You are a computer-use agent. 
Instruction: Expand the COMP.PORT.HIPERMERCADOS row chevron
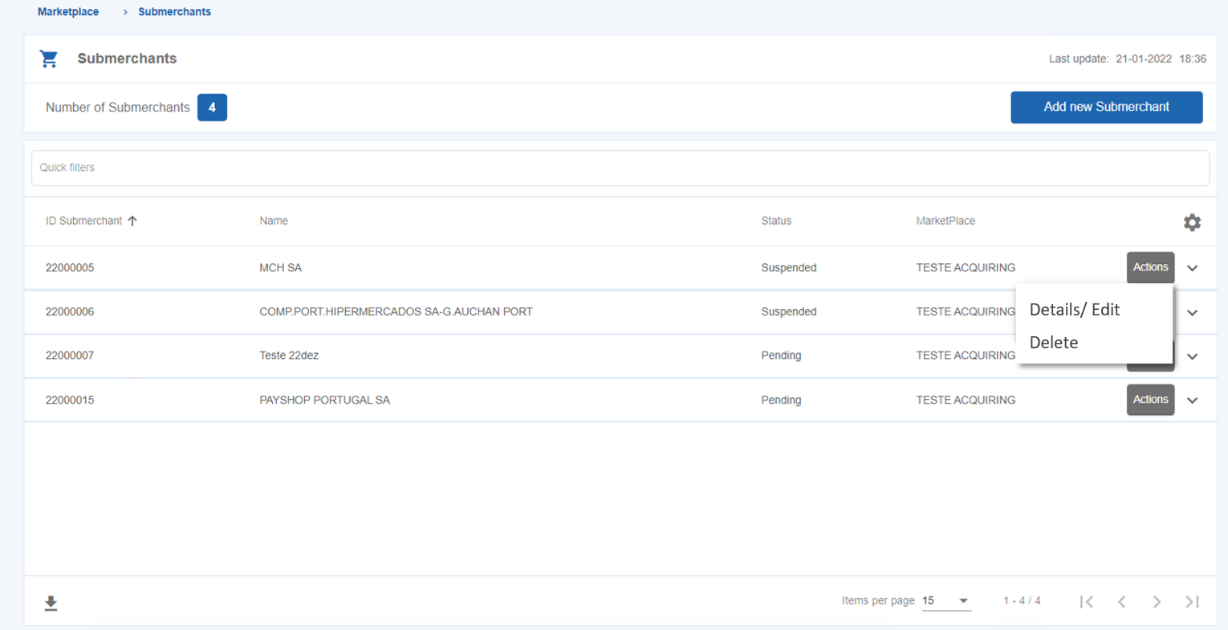1192,312
